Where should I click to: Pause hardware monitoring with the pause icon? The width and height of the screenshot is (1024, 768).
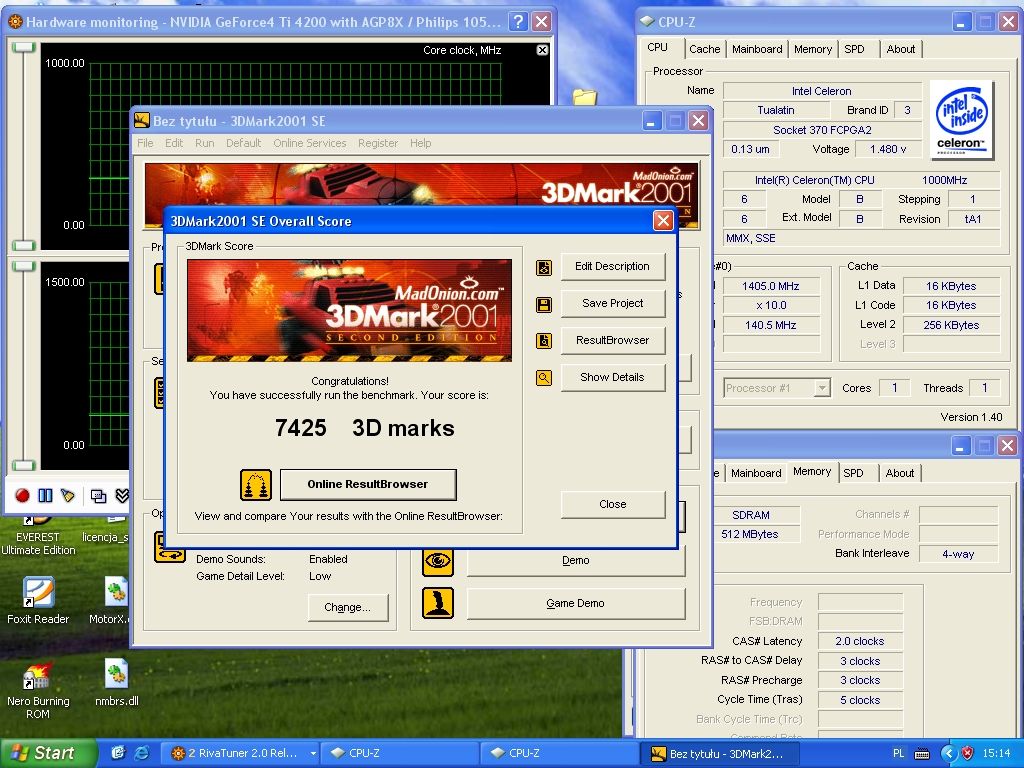45,496
